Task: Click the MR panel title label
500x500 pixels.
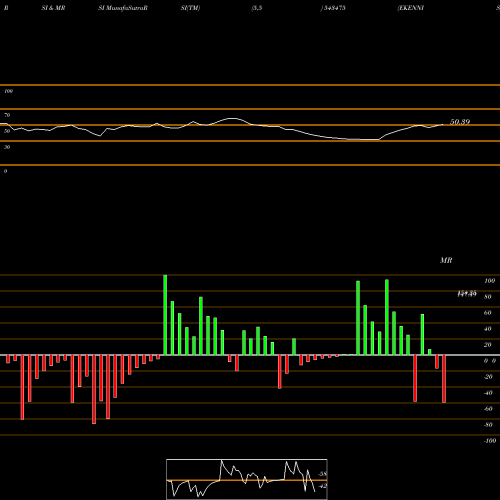Action: [446, 260]
